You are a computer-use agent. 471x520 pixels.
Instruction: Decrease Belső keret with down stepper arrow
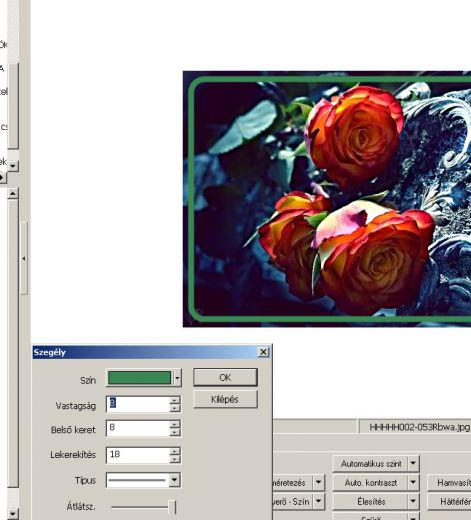[175, 432]
